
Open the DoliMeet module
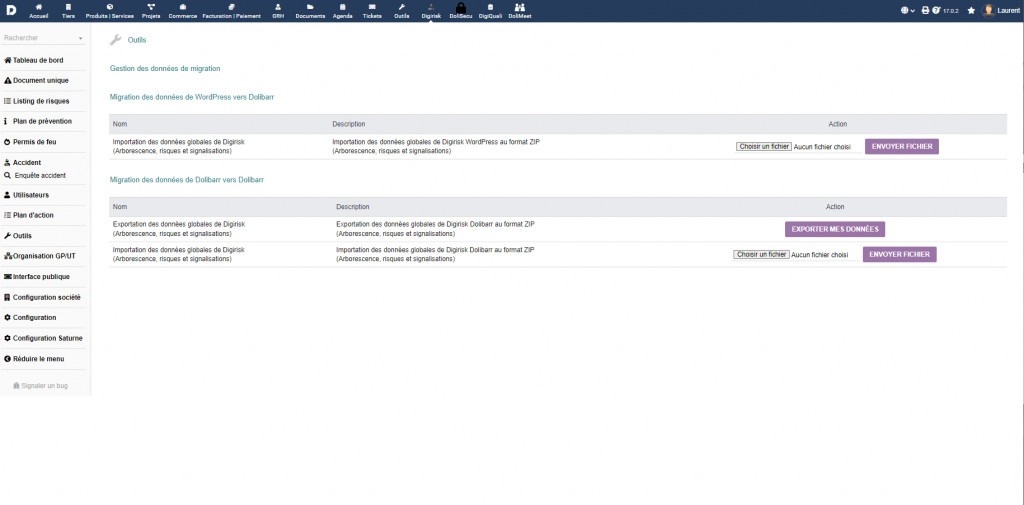[520, 10]
